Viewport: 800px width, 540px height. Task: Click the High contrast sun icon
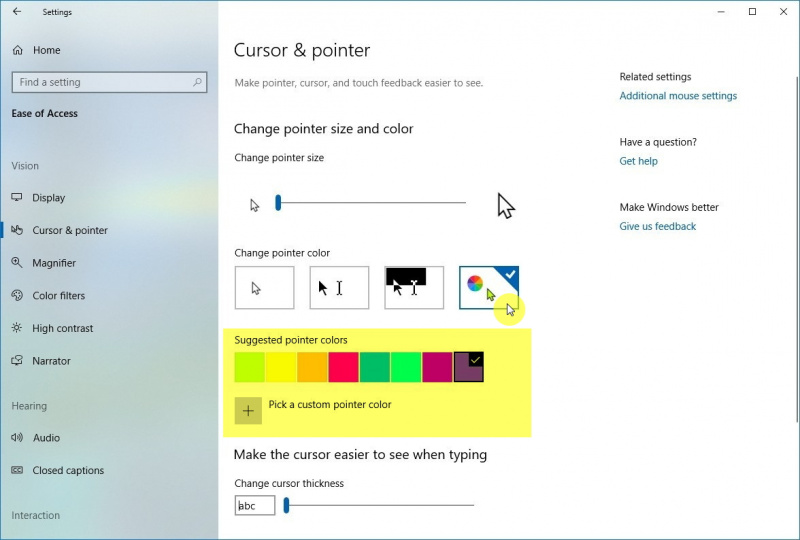(x=17, y=328)
